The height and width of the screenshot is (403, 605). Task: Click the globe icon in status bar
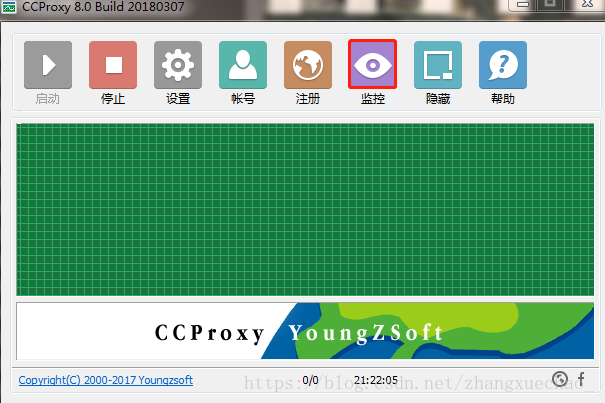[x=560, y=379]
